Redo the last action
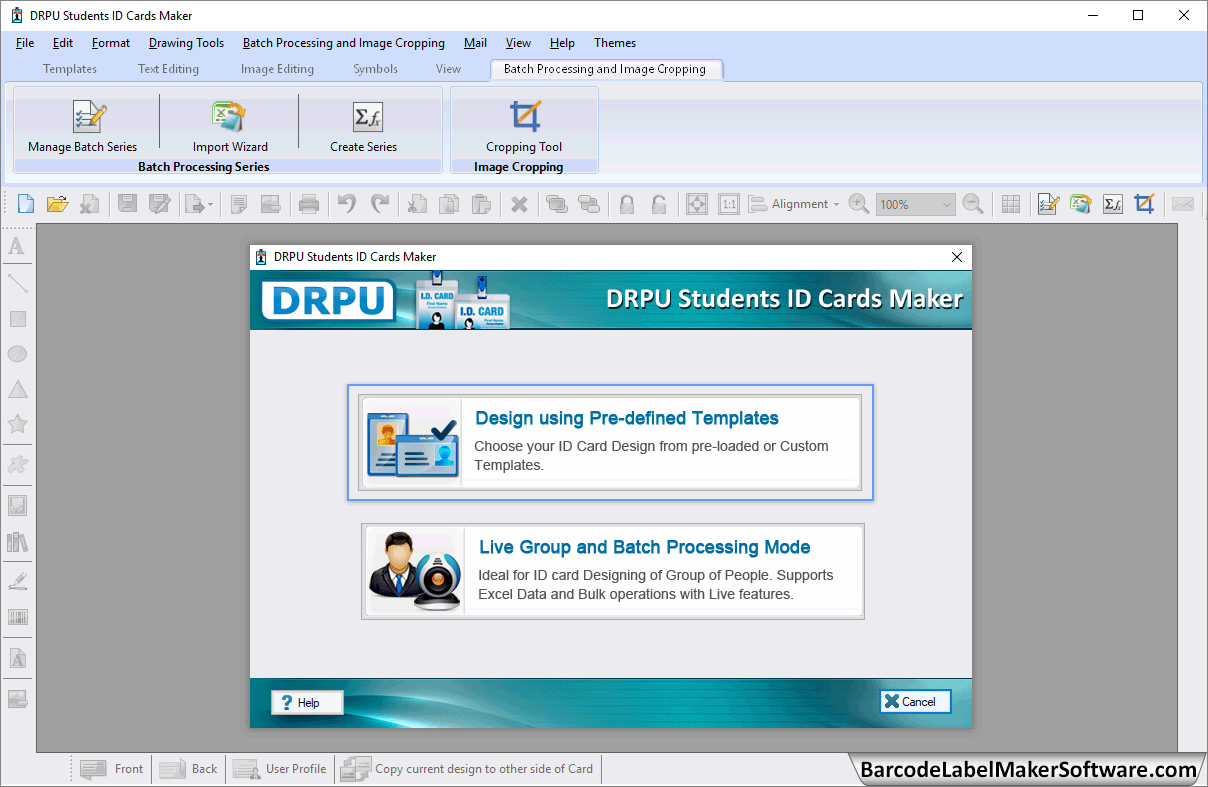The width and height of the screenshot is (1208, 787). (380, 204)
